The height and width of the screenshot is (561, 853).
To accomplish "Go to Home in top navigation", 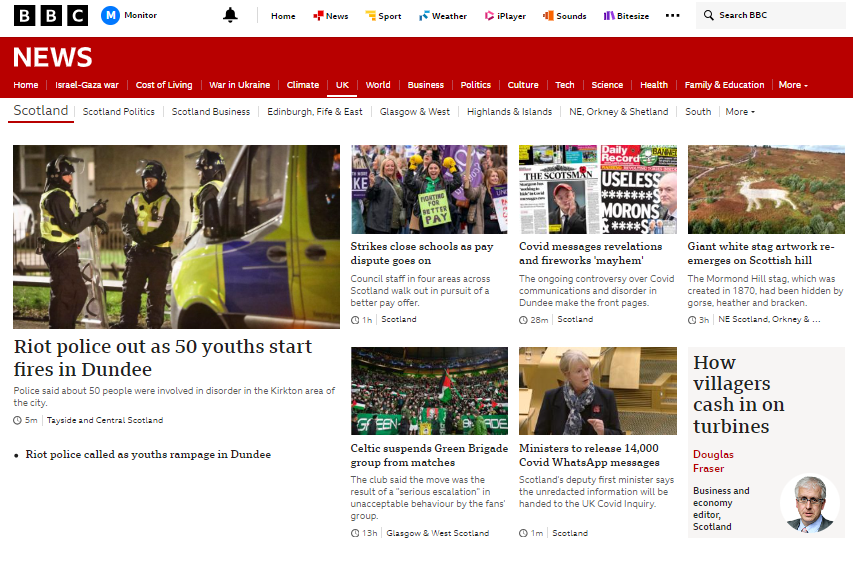I will 283,16.
